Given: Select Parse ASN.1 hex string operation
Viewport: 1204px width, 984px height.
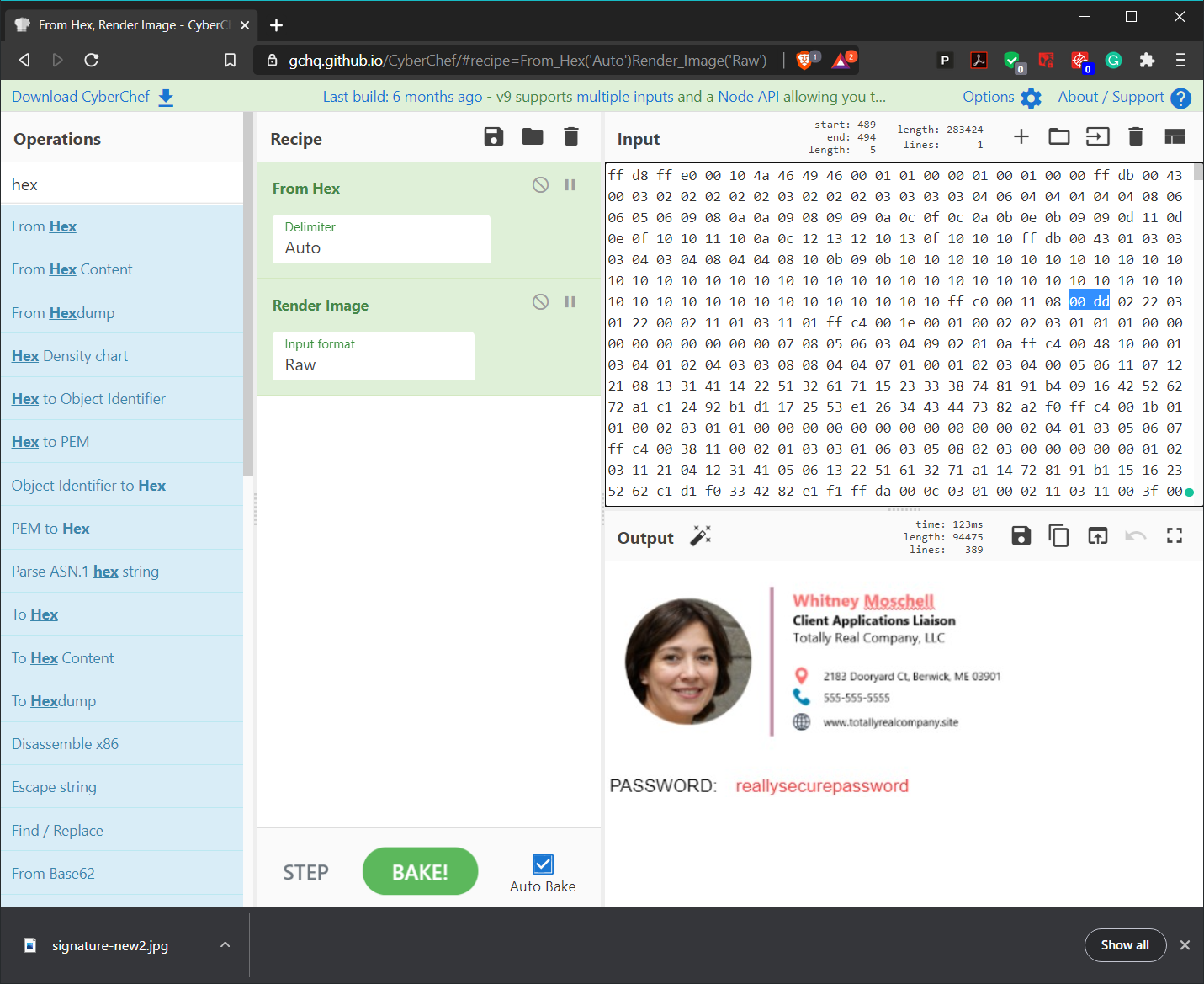Looking at the screenshot, I should [x=122, y=572].
